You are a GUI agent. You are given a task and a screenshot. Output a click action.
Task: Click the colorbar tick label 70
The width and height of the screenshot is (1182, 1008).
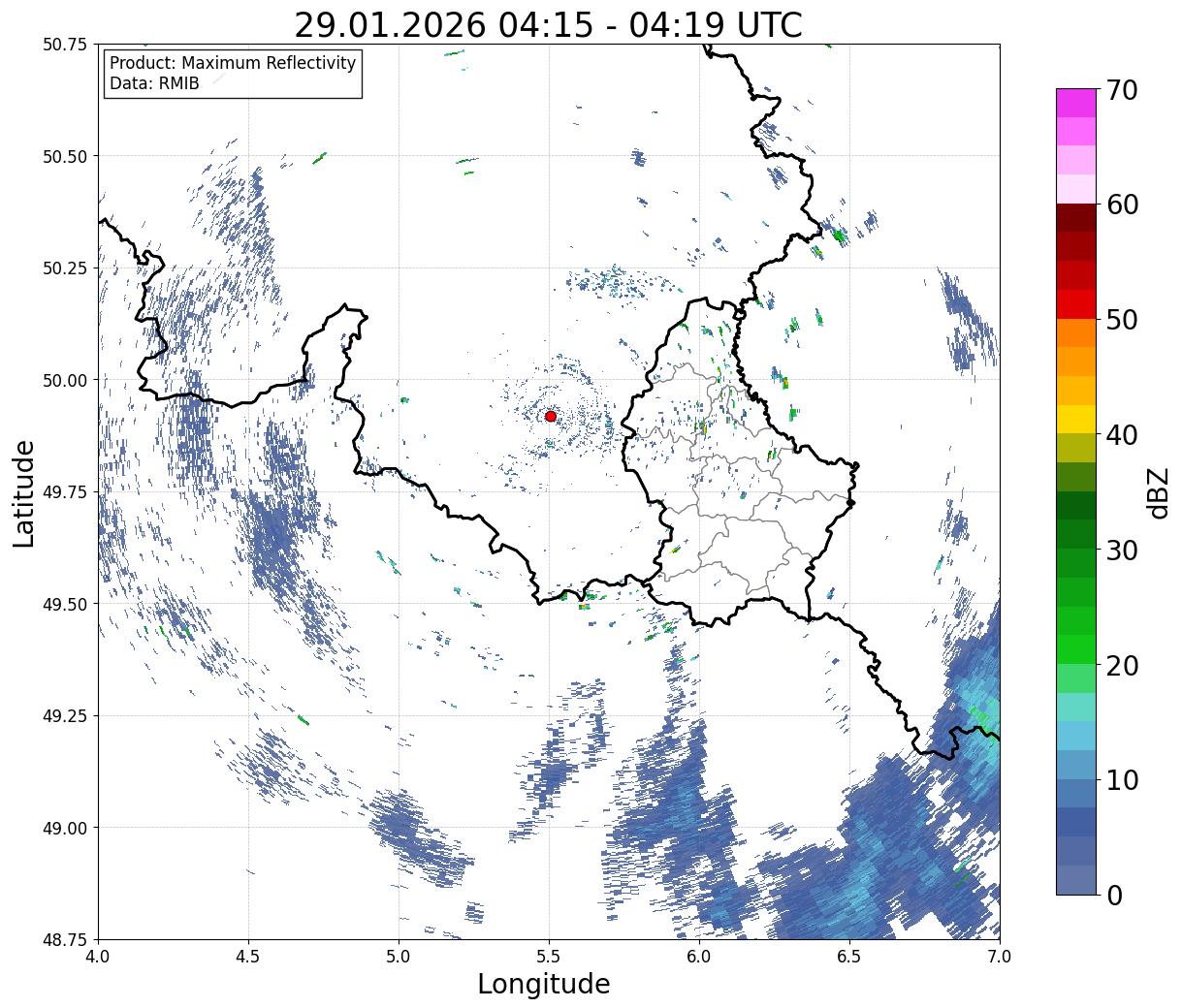[1122, 90]
